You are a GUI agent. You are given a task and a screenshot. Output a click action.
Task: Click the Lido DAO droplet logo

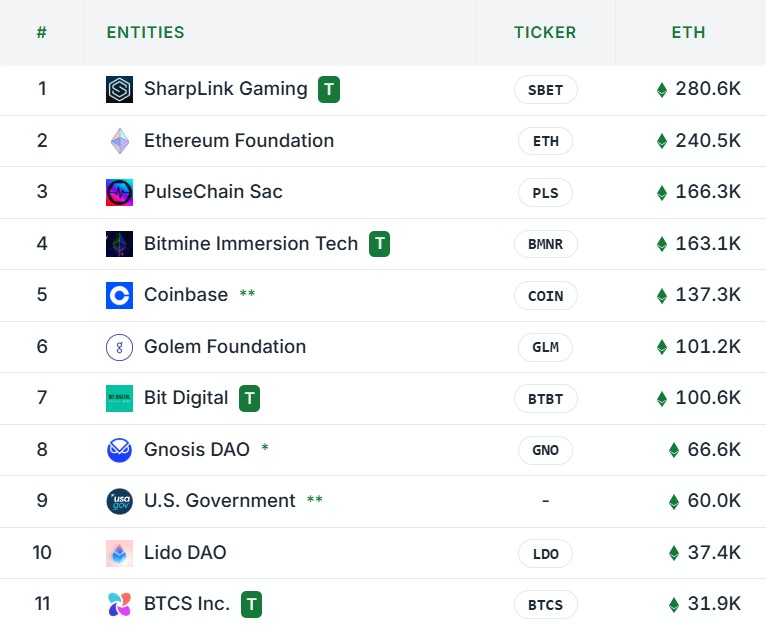[x=119, y=553]
